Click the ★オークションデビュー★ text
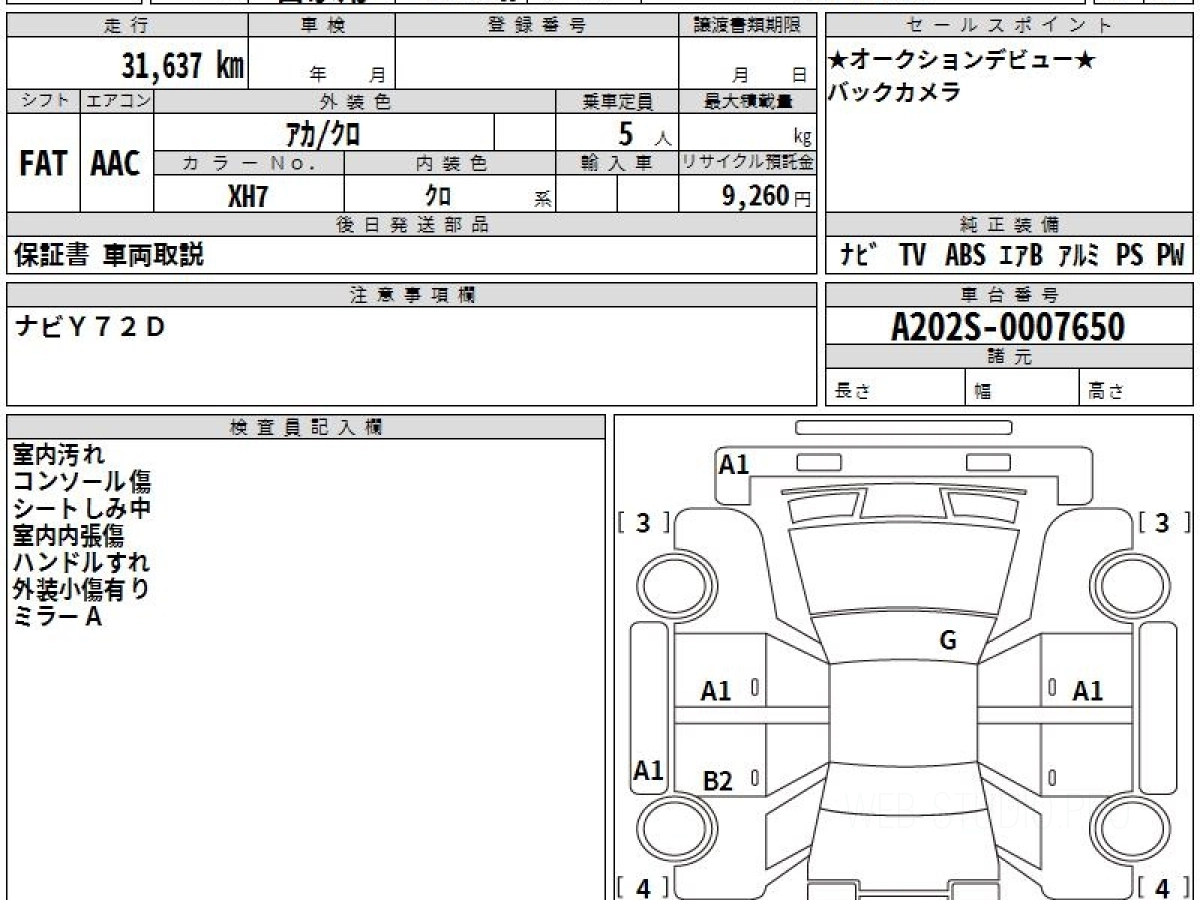The image size is (1200, 900). pos(962,60)
